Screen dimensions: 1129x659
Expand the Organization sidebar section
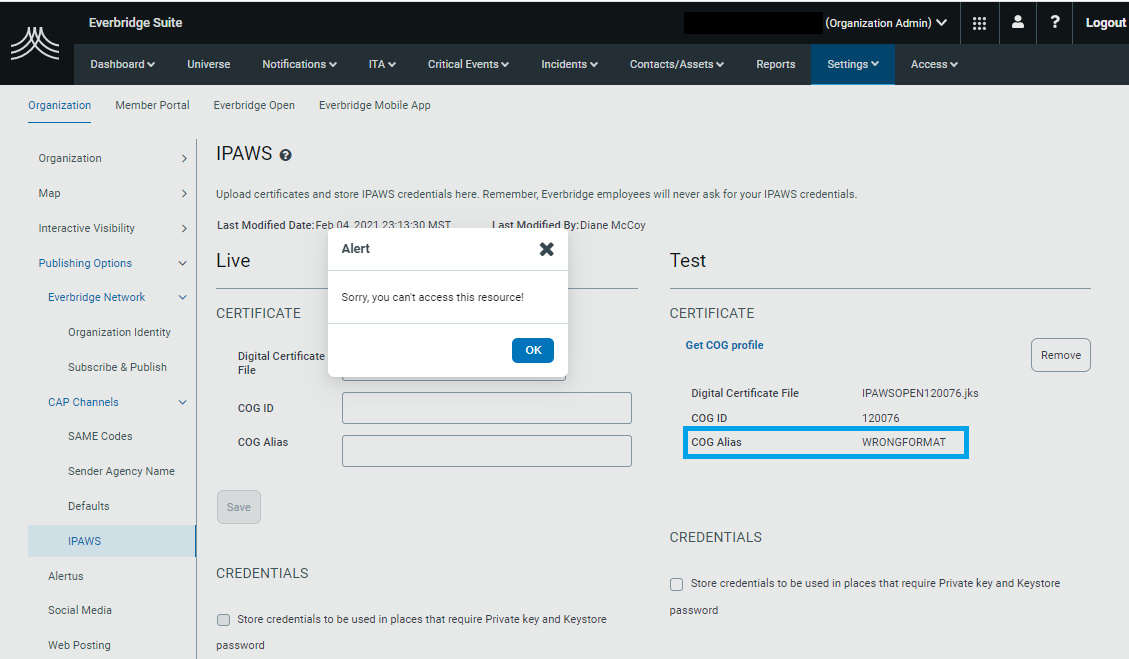point(184,158)
